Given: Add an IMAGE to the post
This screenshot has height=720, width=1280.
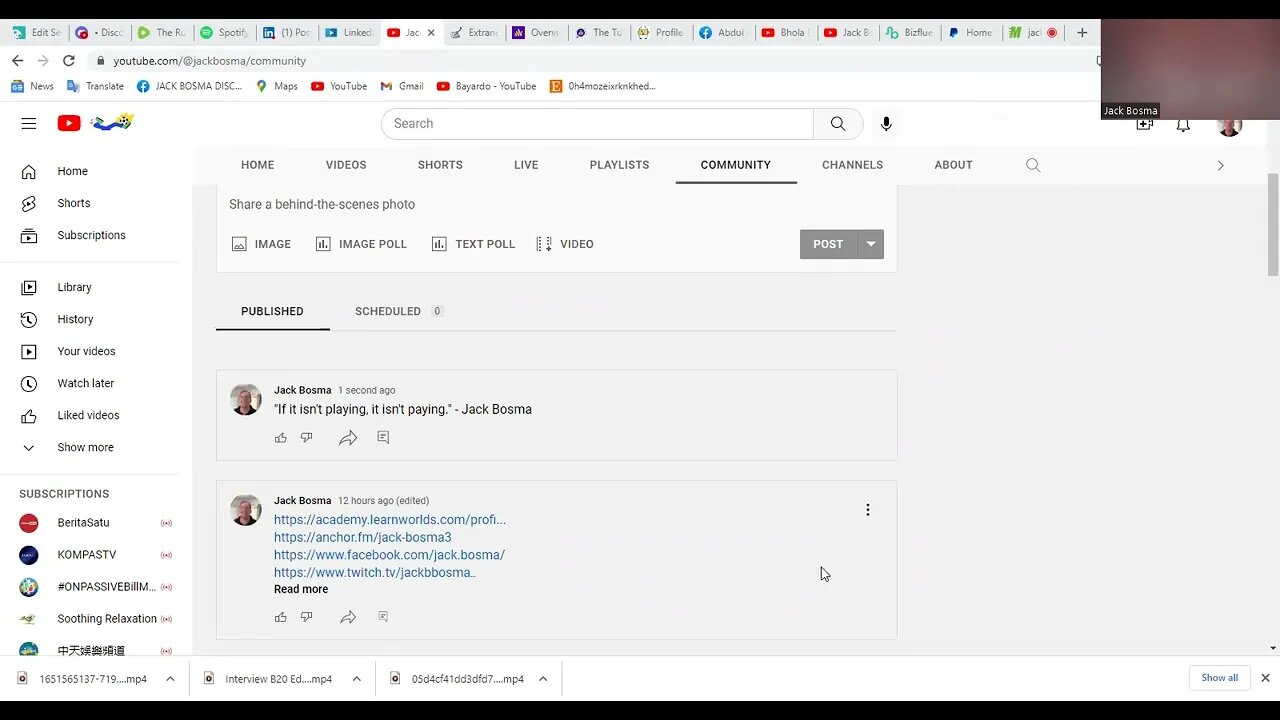Looking at the screenshot, I should 261,244.
